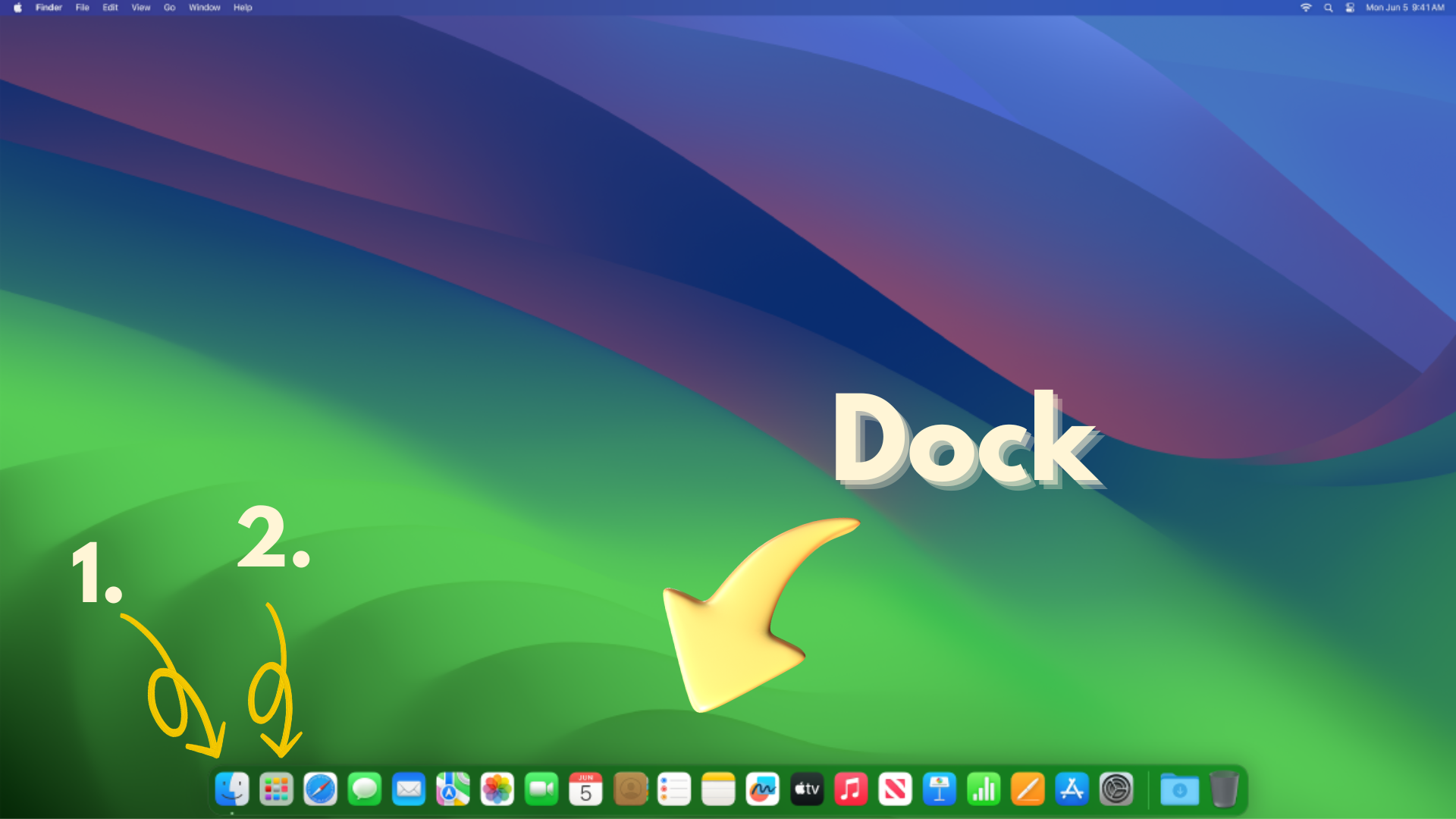
Task: Open FaceTime from the Dock
Action: coord(541,789)
